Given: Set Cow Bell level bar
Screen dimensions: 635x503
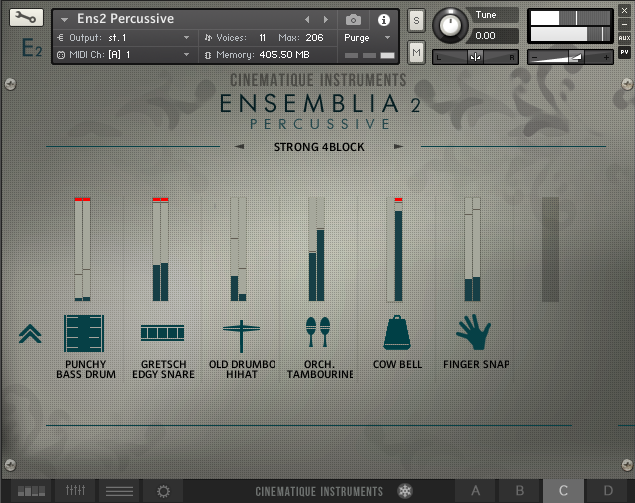Looking at the screenshot, I should pyautogui.click(x=394, y=249).
